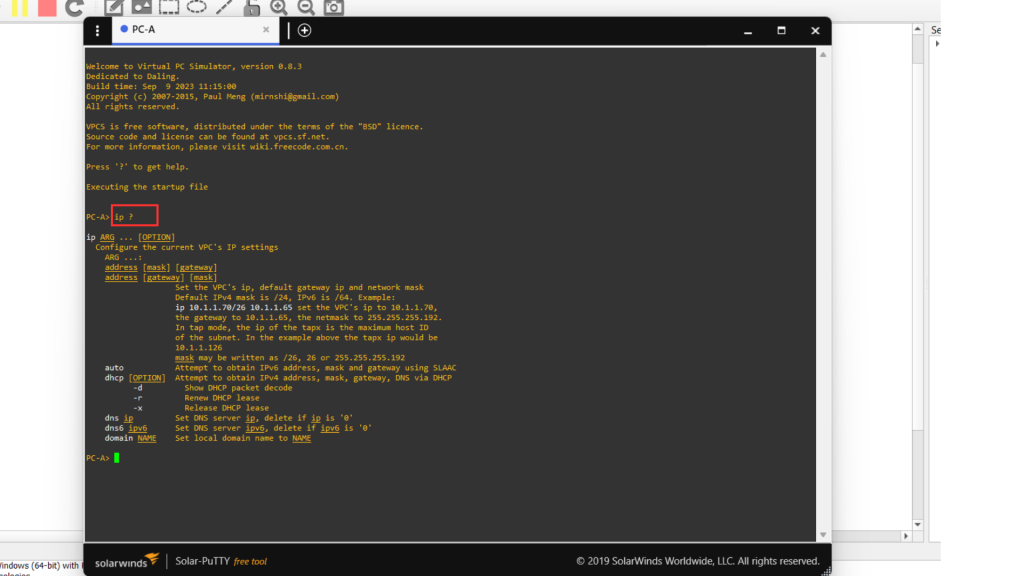Click the zoom in magnifier icon
The height and width of the screenshot is (576, 1024).
[x=279, y=6]
